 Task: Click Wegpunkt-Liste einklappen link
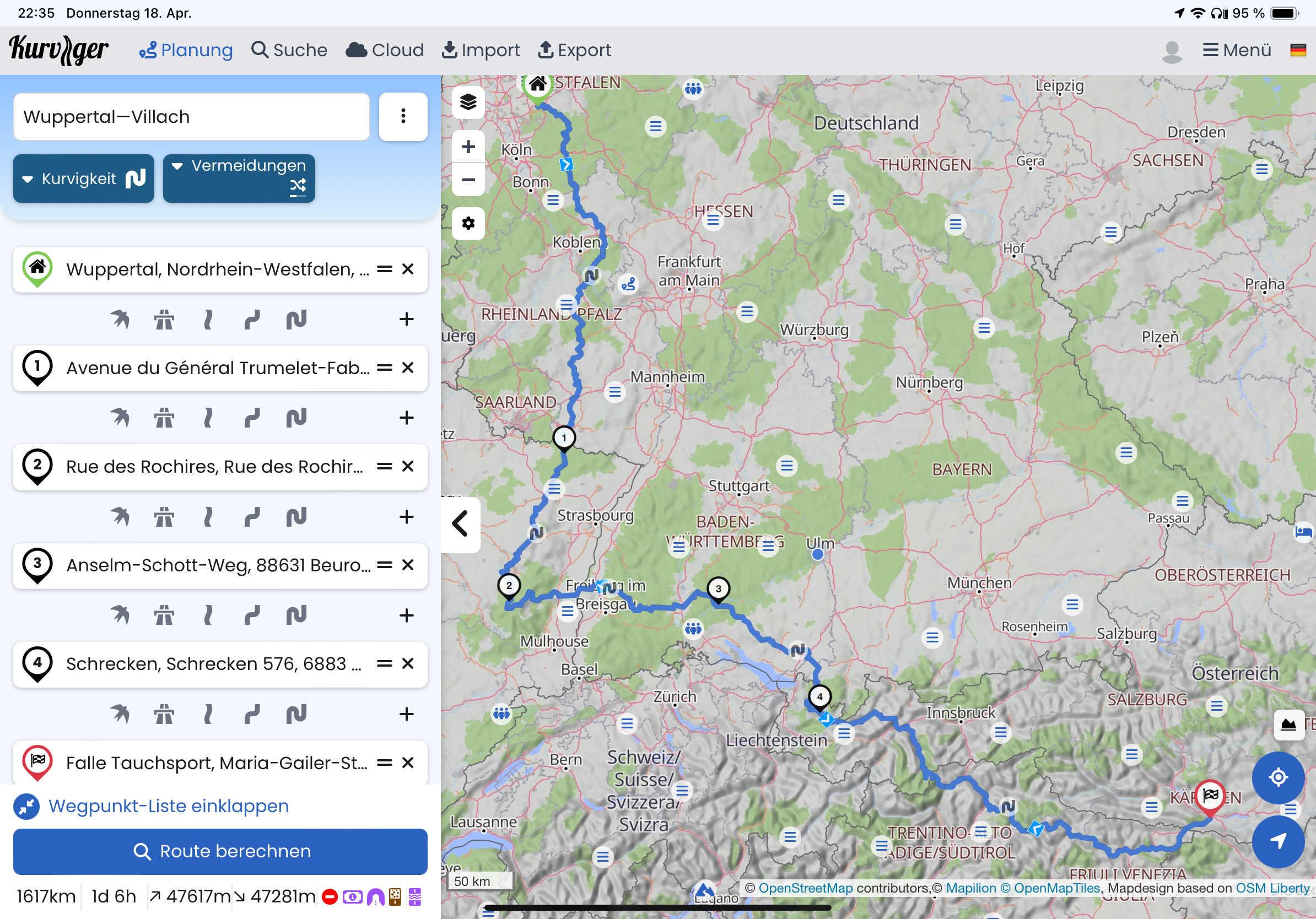click(168, 806)
